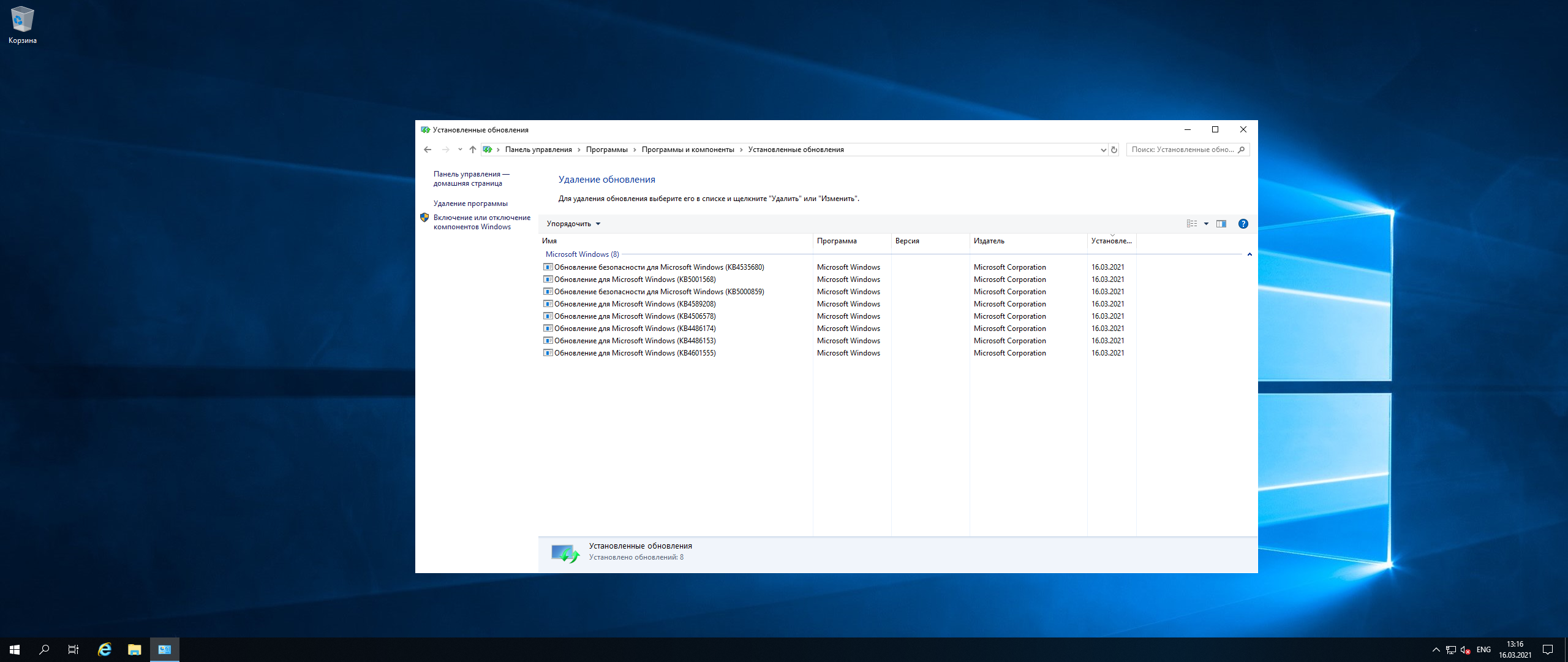Navigate to 'Панель управления' breadcrumb

pos(538,150)
